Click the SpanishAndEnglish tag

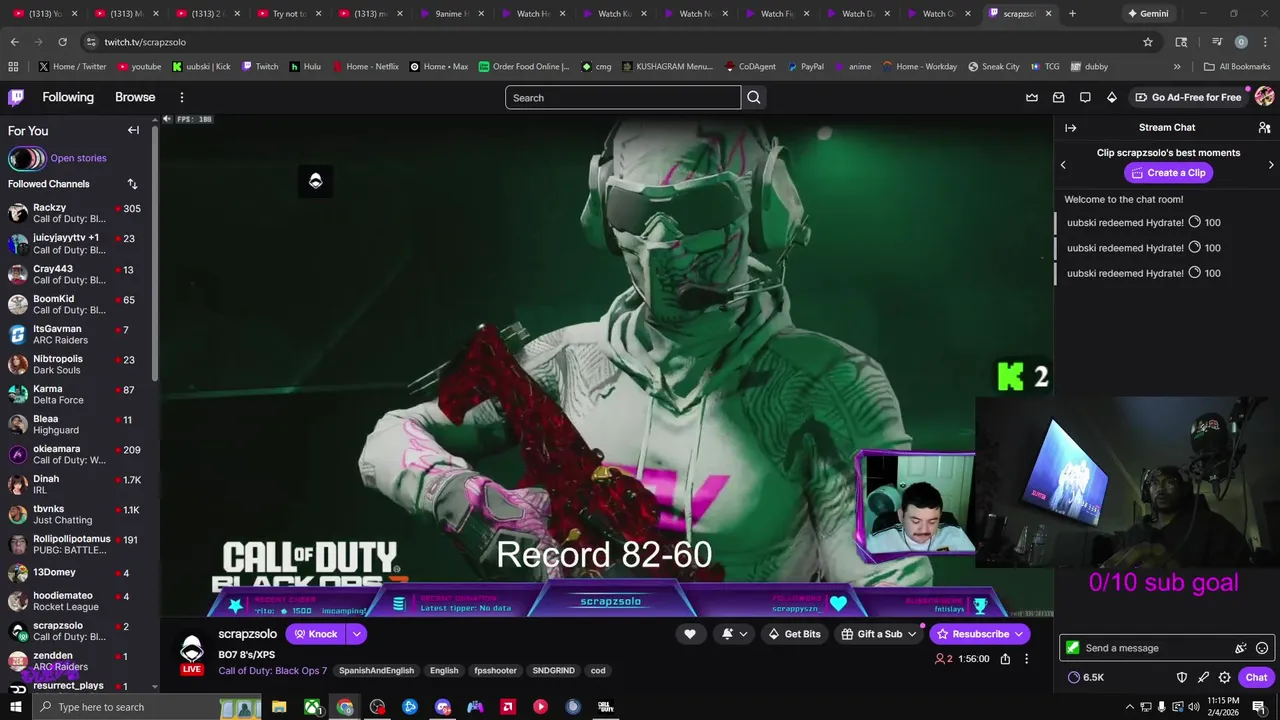[376, 671]
